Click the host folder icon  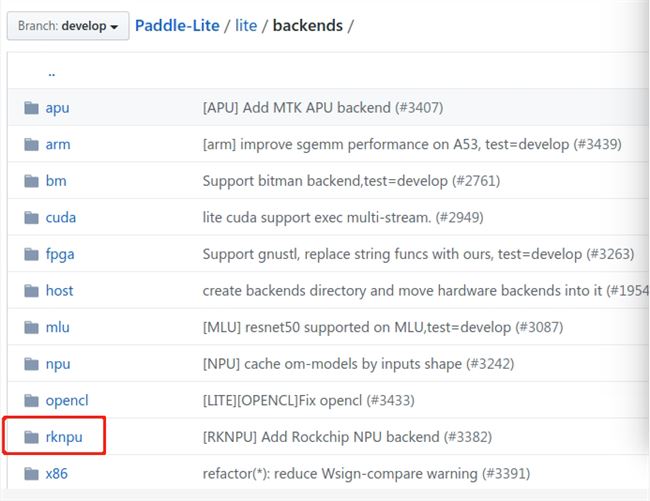click(32, 291)
